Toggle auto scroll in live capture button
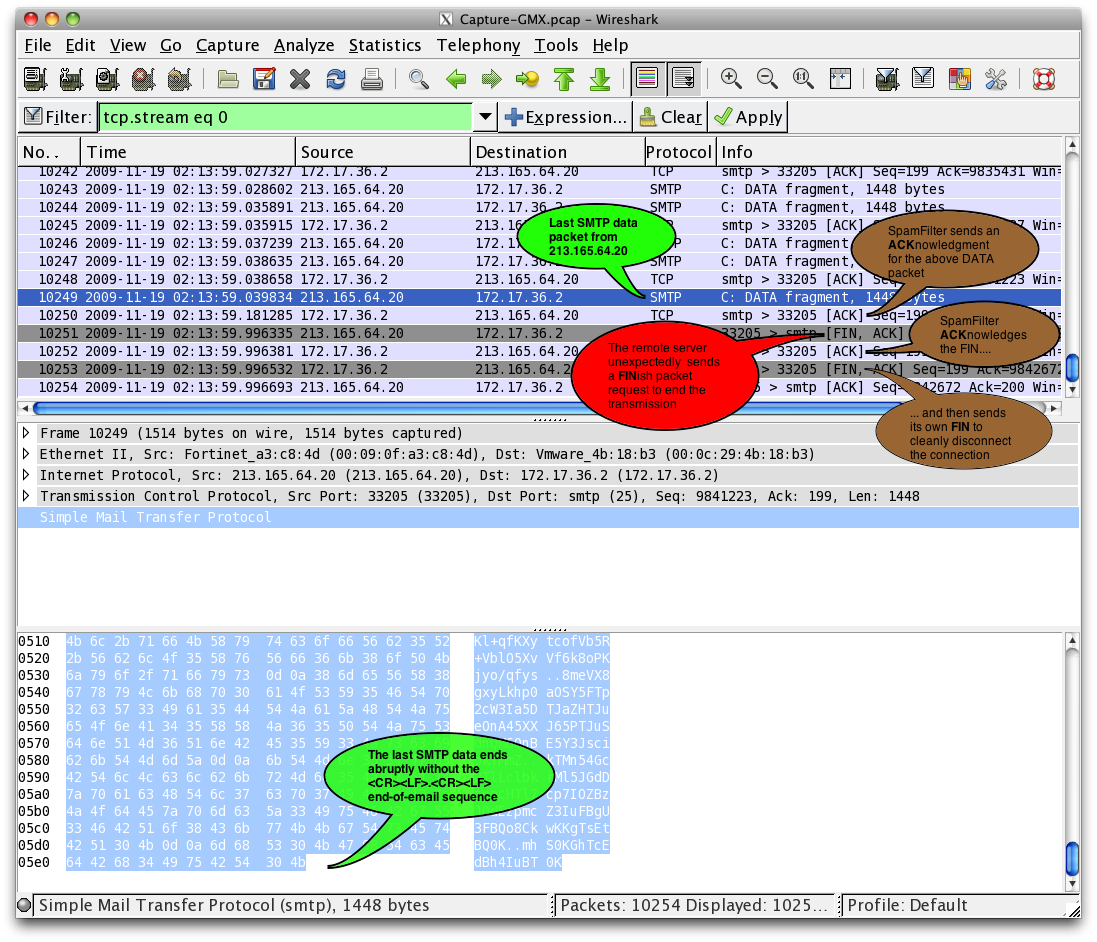 [x=684, y=79]
